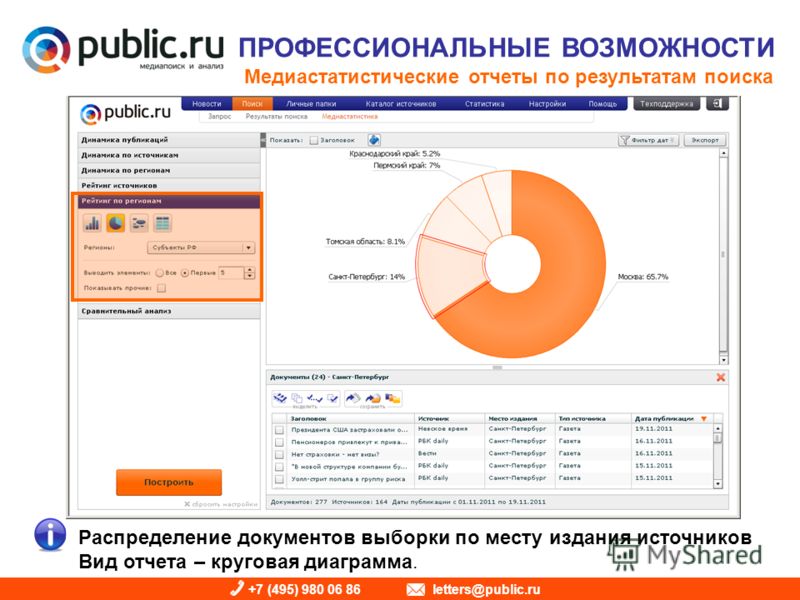Select the table report view icon
Viewport: 800px width, 600px height.
pos(162,223)
